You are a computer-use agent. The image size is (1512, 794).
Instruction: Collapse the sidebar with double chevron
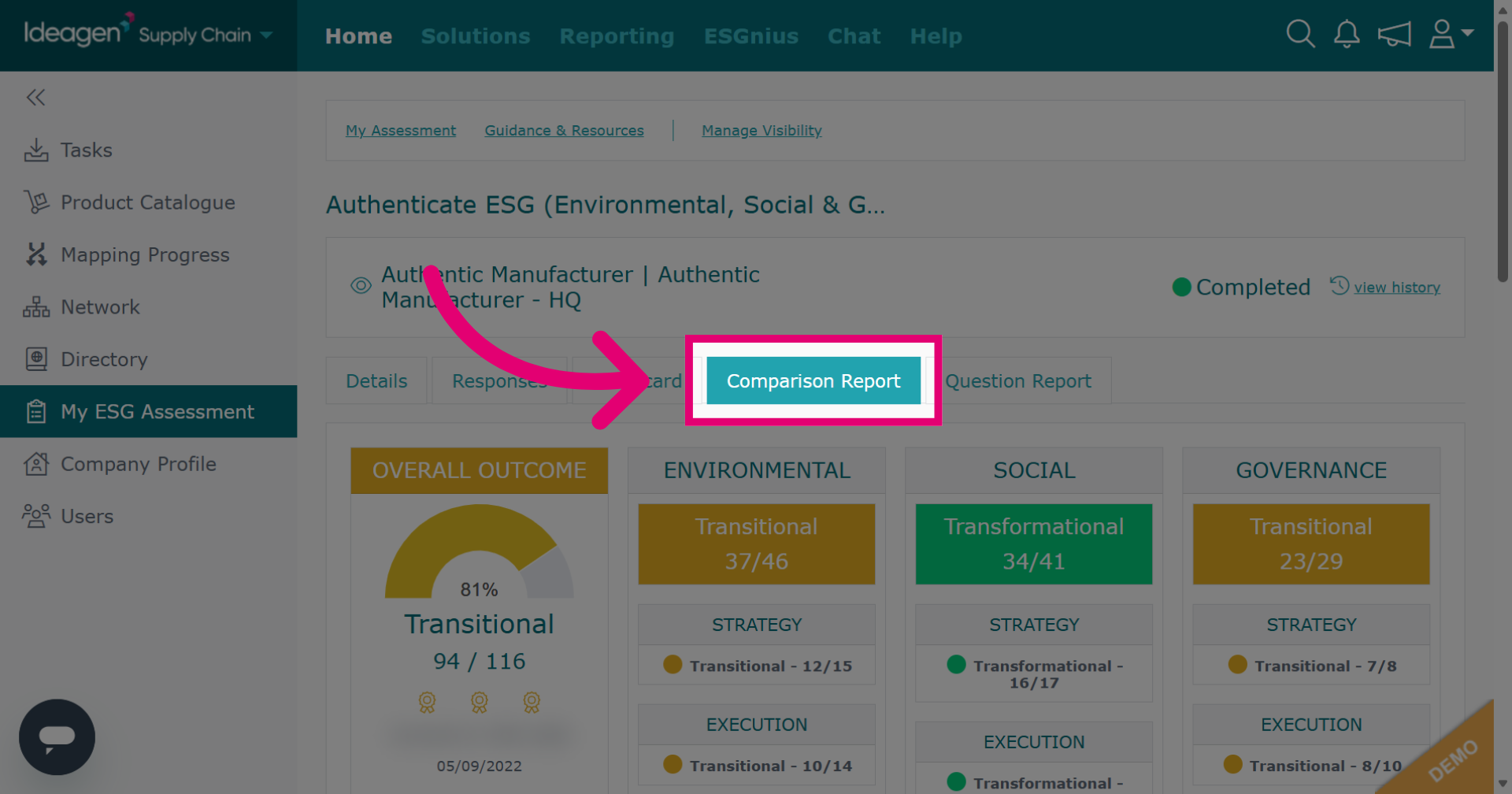(x=35, y=97)
